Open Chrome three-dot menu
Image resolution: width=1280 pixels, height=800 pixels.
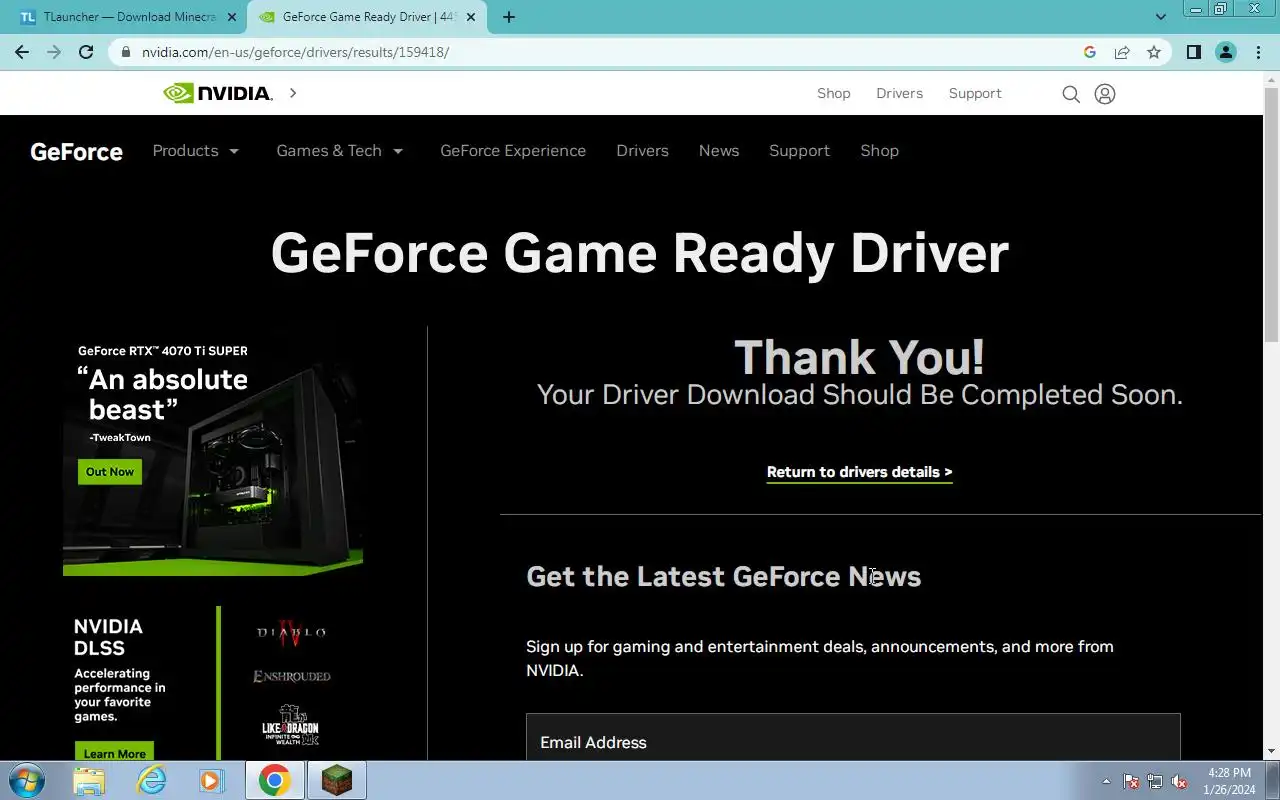1257,52
